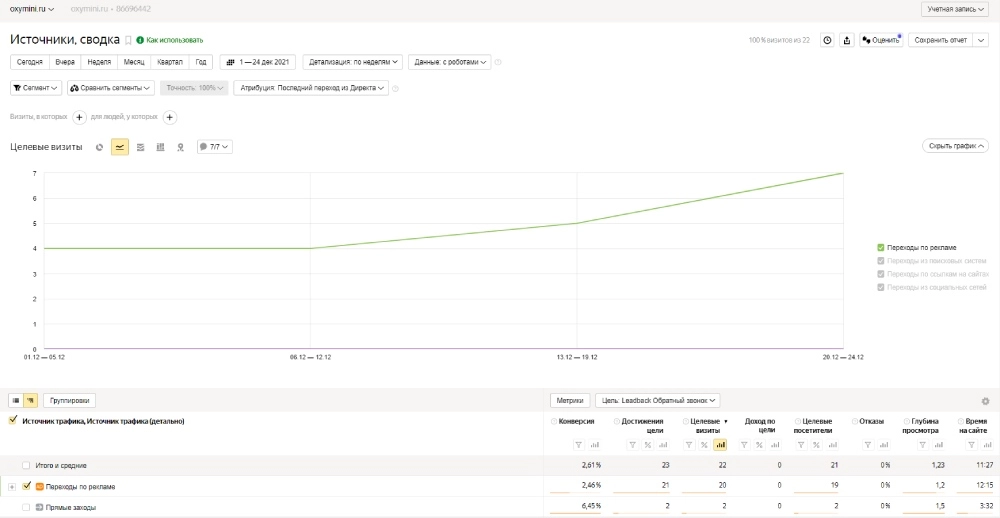Click Скрыть график button
This screenshot has height=518, width=1000.
[955, 146]
